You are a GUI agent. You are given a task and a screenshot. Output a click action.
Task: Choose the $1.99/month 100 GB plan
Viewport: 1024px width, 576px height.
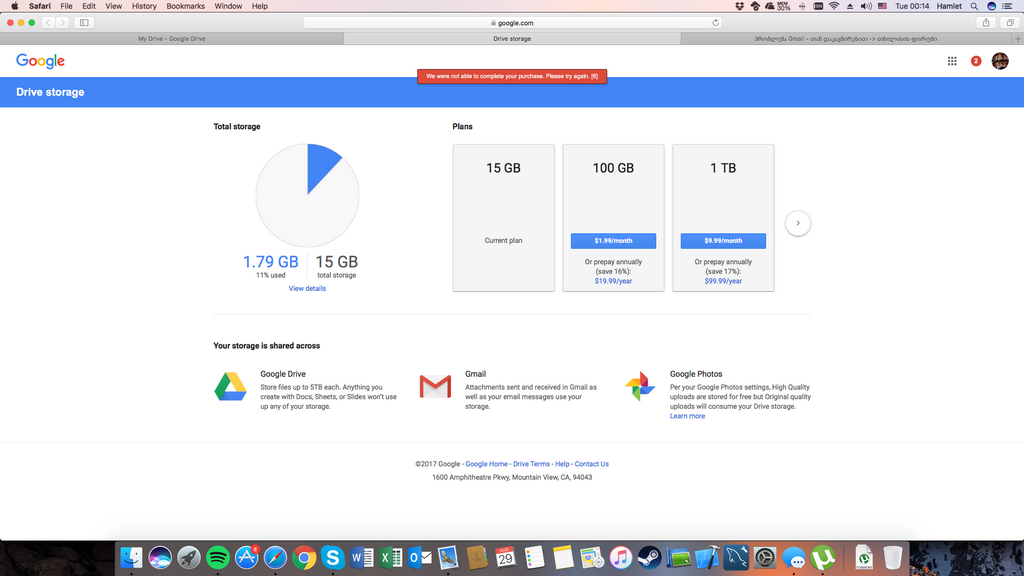pyautogui.click(x=613, y=241)
